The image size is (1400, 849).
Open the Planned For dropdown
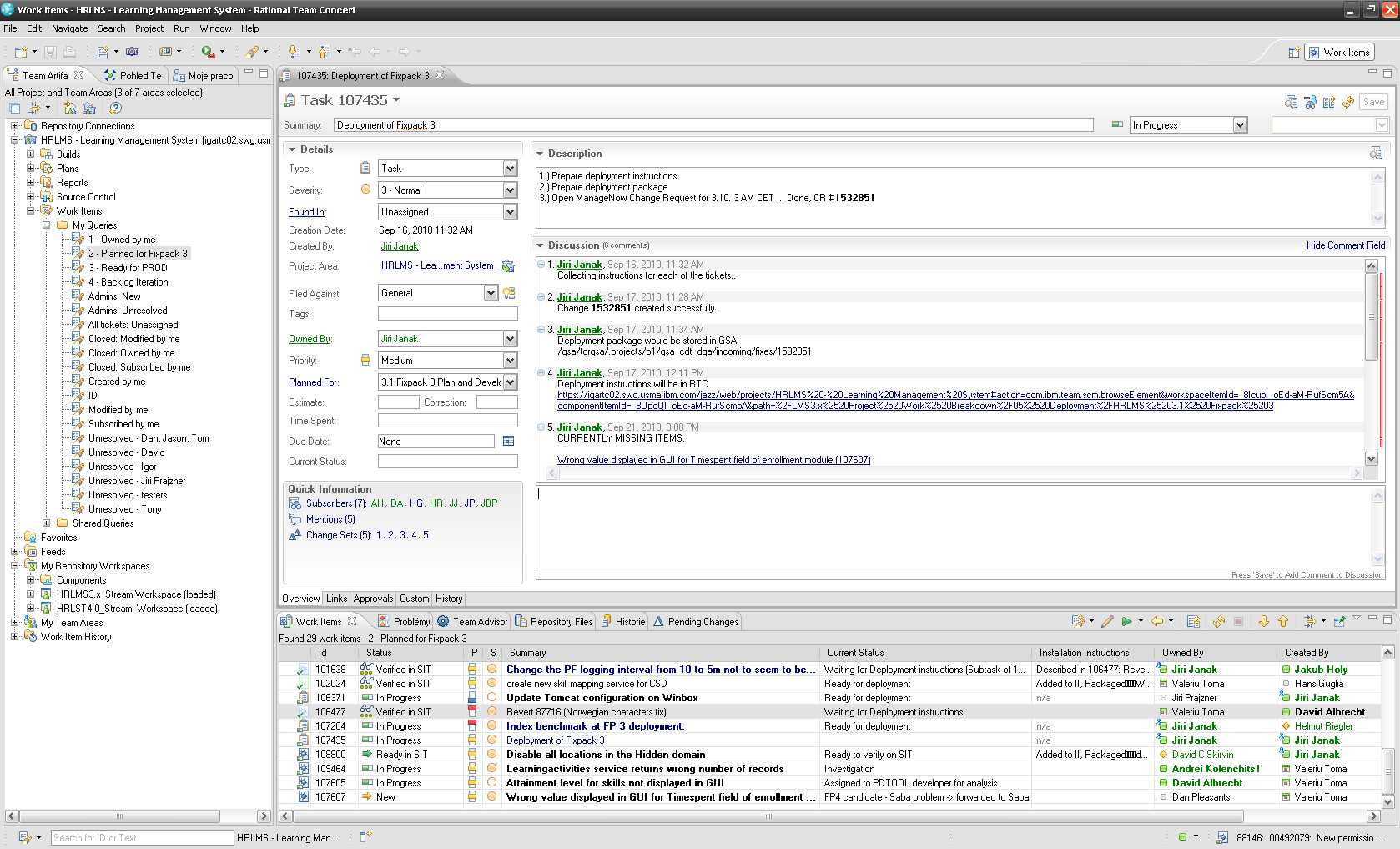click(510, 382)
